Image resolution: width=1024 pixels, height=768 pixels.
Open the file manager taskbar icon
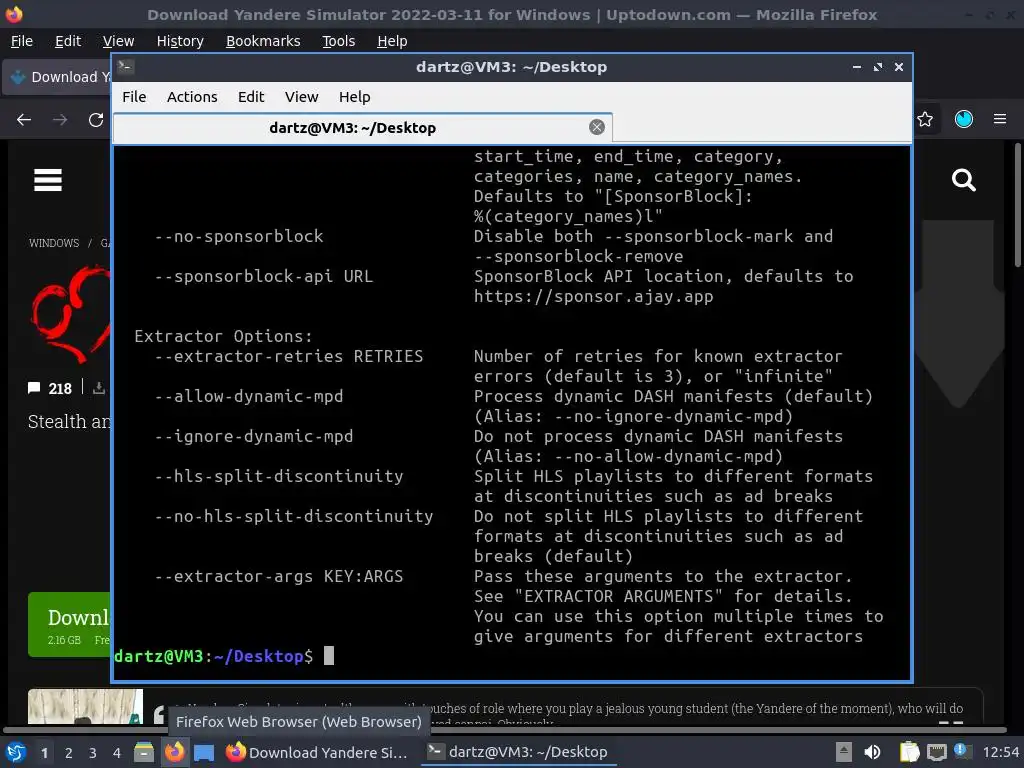pyautogui.click(x=144, y=752)
